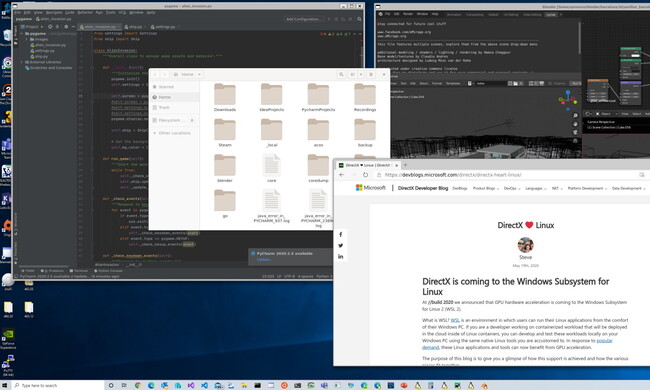
Task: Click DevBlogs link in blog header
Action: pyautogui.click(x=460, y=188)
